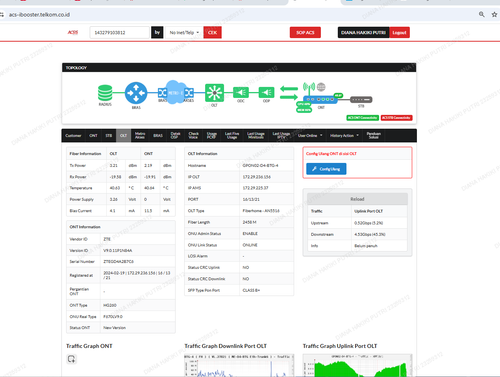The image size is (500, 377).
Task: Click the ONU Link Status ONLINE value
Action: [x=250, y=245]
